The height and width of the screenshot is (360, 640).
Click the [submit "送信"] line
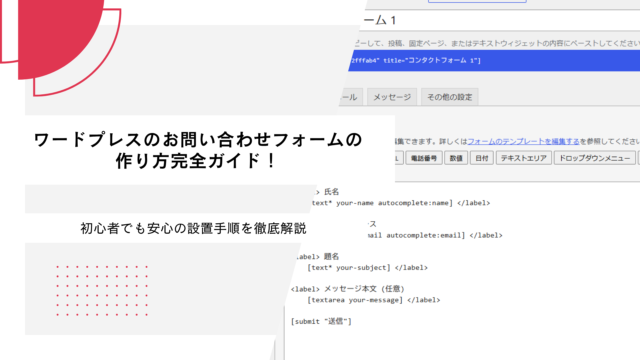tap(321, 321)
